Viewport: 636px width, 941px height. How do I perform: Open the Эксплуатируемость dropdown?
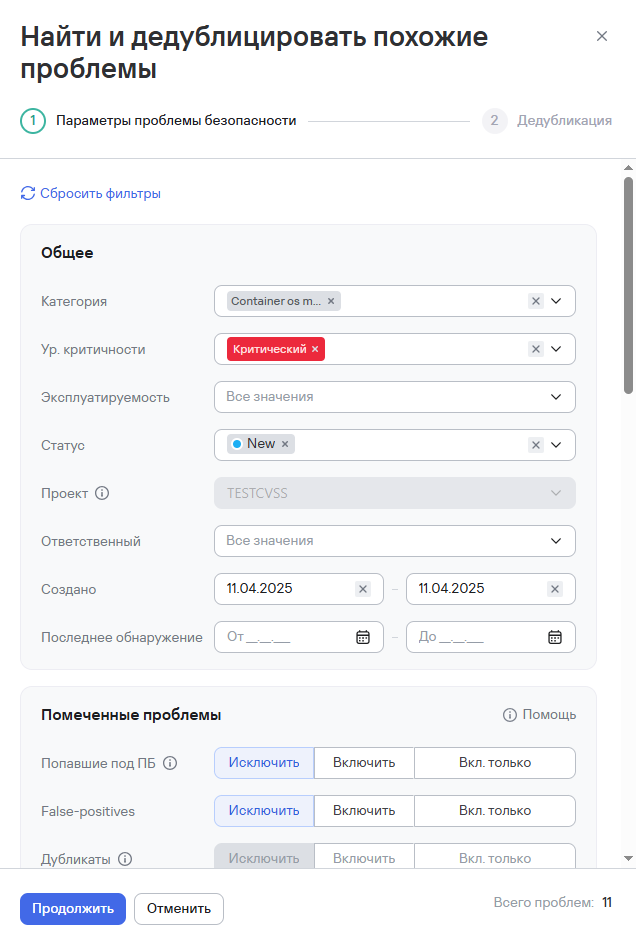point(395,397)
